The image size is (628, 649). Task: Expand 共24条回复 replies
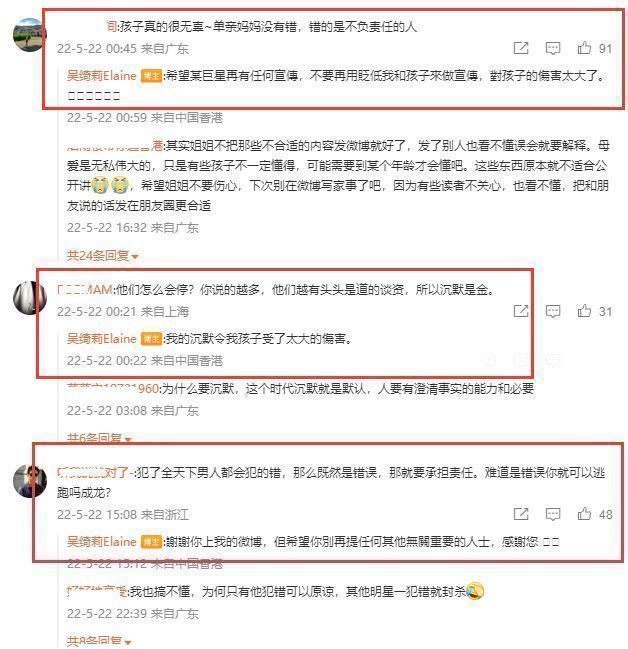point(102,256)
